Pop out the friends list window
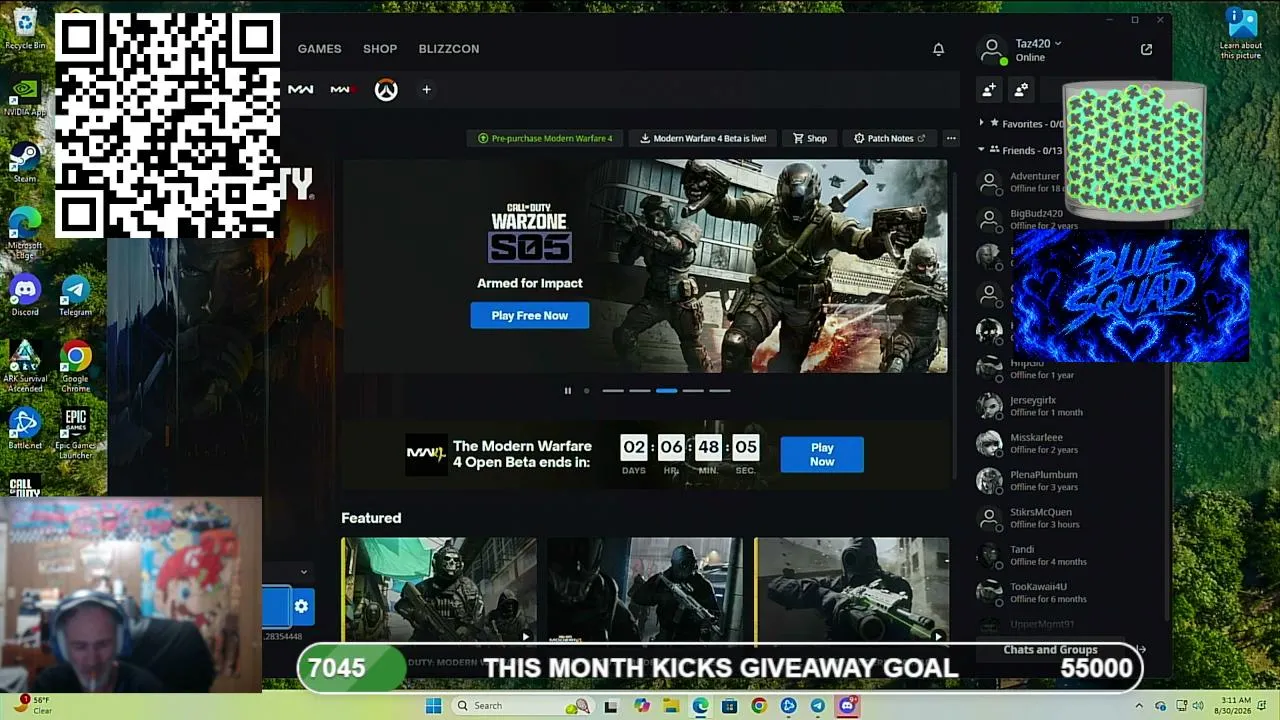Viewport: 1280px width, 720px height. coord(1146,49)
